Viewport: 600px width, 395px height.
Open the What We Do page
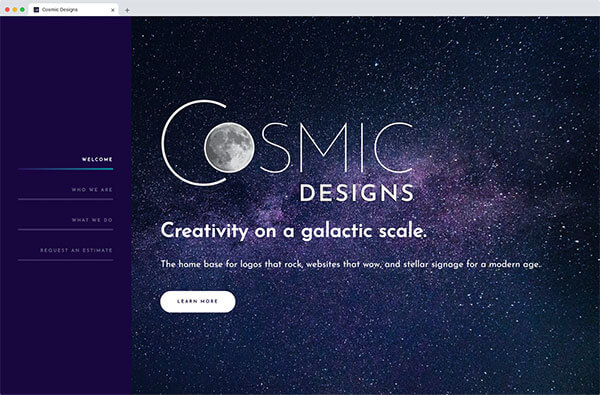pos(92,220)
